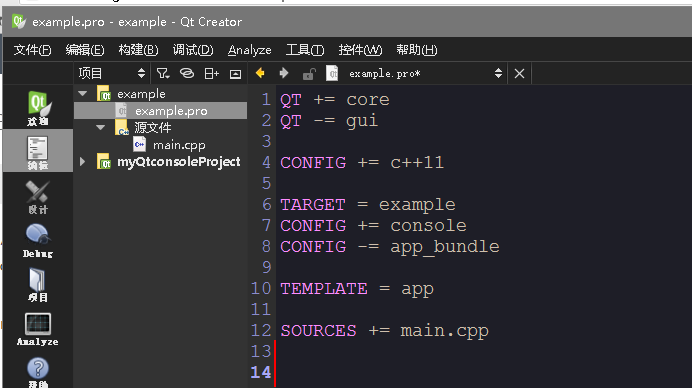692x388 pixels.
Task: Open the Help mode question mark icon
Action: [38, 372]
